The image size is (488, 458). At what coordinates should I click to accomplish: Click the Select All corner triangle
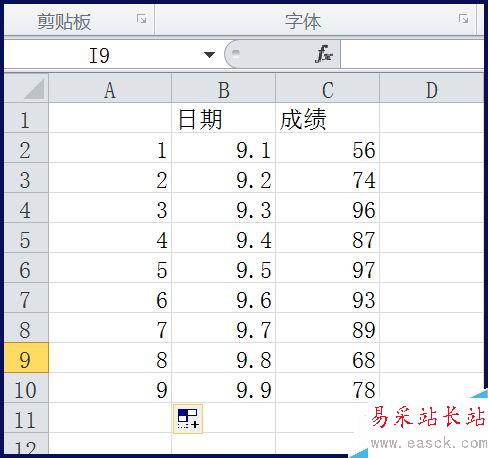[x=27, y=88]
